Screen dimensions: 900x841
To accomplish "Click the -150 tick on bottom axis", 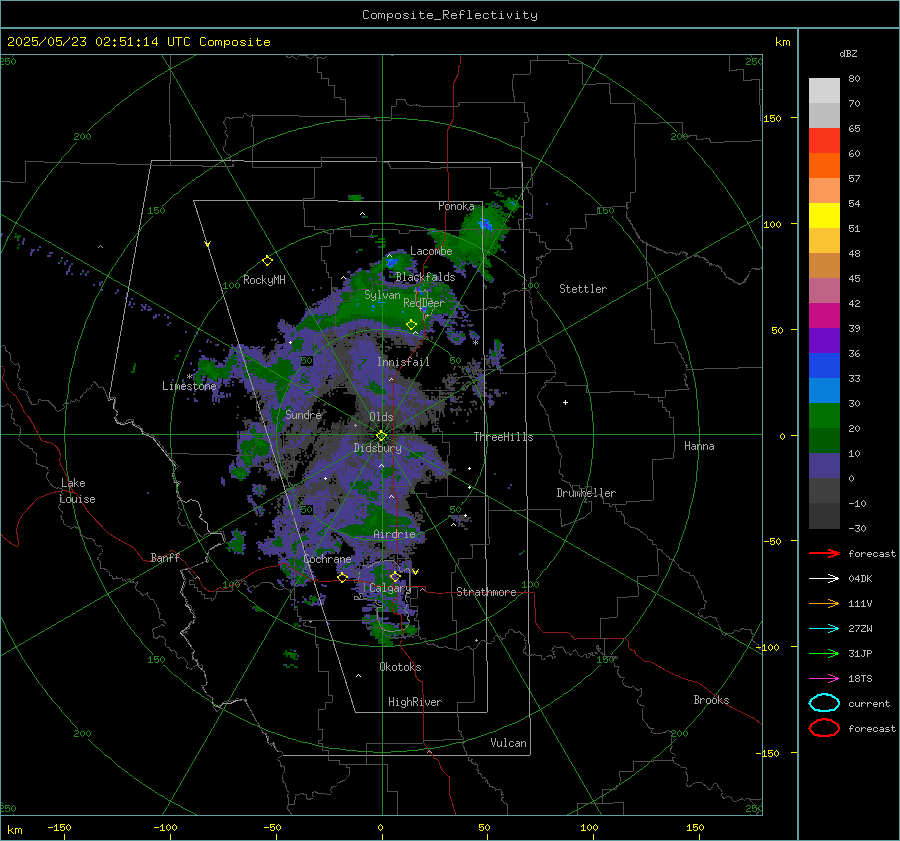I will [59, 827].
